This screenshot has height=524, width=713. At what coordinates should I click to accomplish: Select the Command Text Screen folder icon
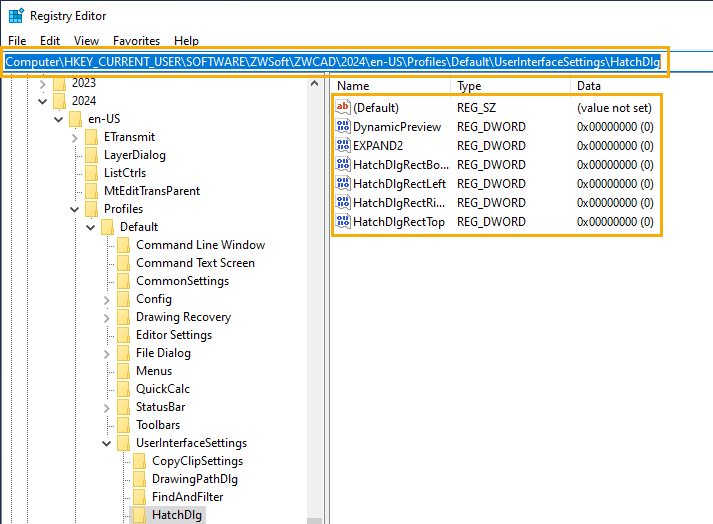(x=123, y=262)
